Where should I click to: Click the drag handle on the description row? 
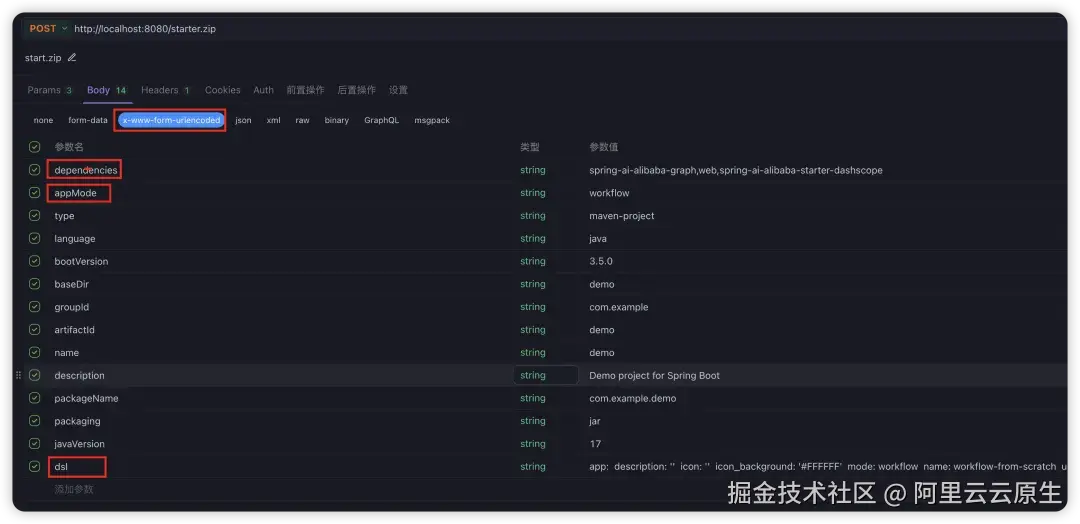(x=19, y=375)
